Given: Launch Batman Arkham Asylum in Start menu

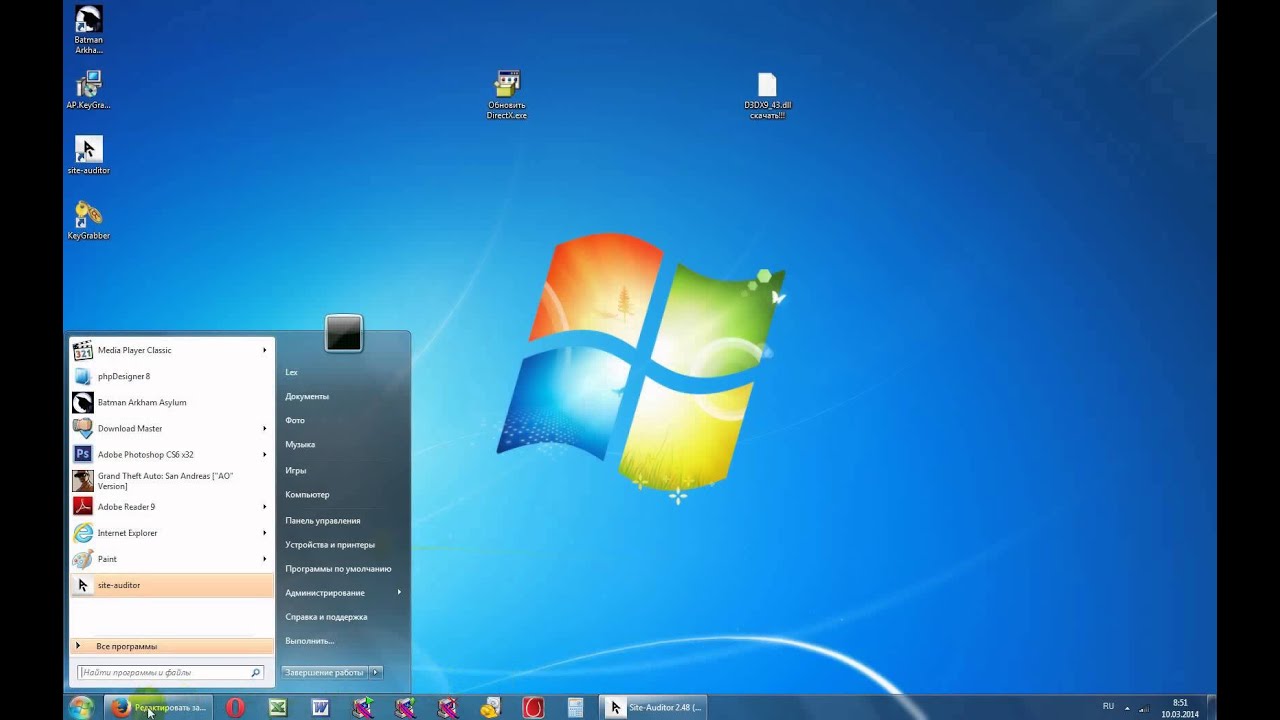Looking at the screenshot, I should click(x=171, y=402).
